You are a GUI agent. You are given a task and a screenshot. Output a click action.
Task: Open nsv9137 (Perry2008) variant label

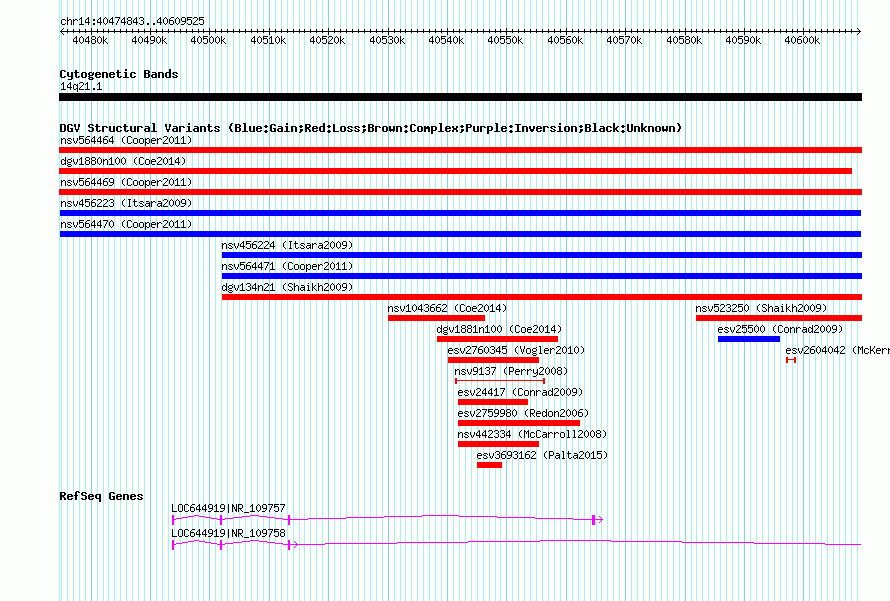(511, 371)
